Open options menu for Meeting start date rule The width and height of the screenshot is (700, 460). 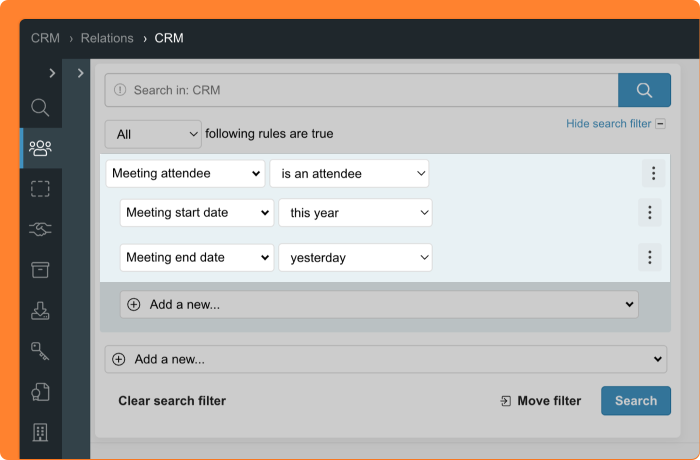650,213
